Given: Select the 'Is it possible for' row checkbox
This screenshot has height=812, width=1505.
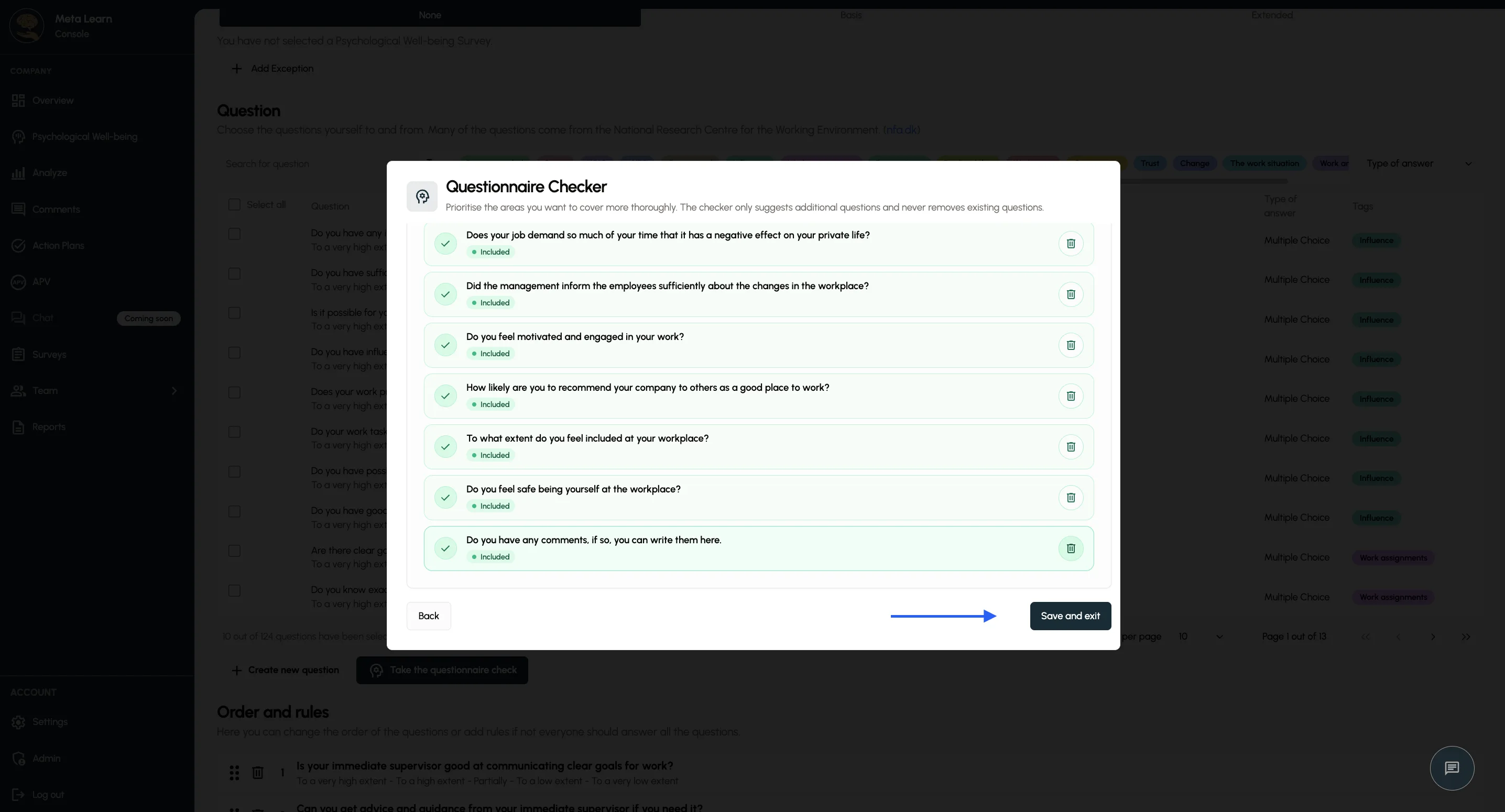Looking at the screenshot, I should pyautogui.click(x=234, y=313).
